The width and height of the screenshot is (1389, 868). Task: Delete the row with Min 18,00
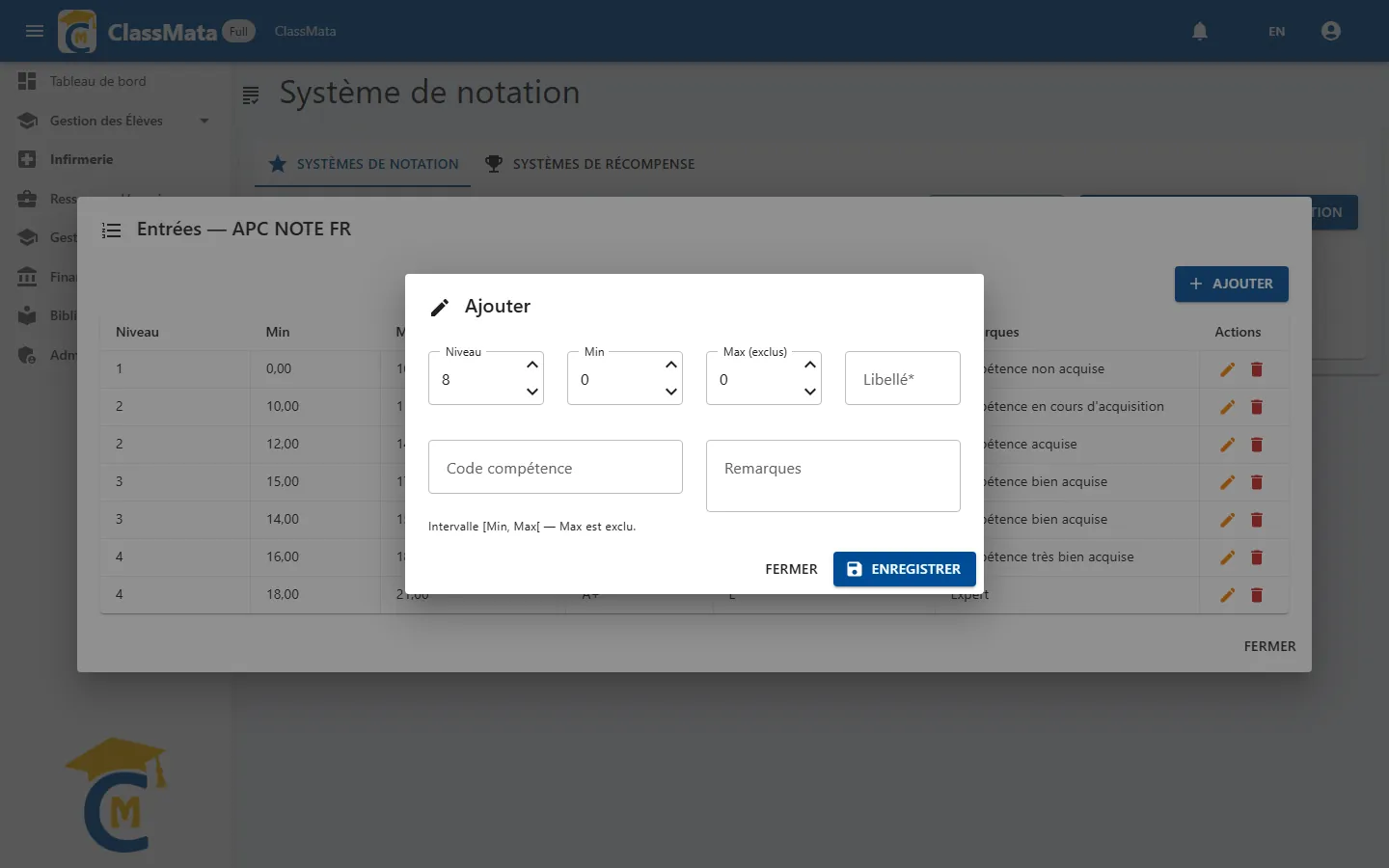click(x=1256, y=595)
